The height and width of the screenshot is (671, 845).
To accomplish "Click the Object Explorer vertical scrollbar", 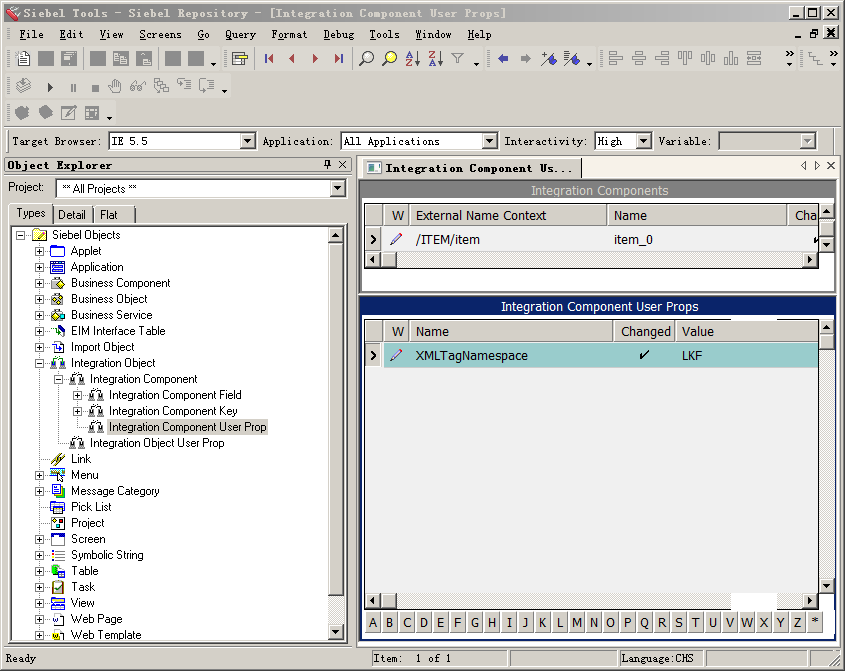I will 336,433.
